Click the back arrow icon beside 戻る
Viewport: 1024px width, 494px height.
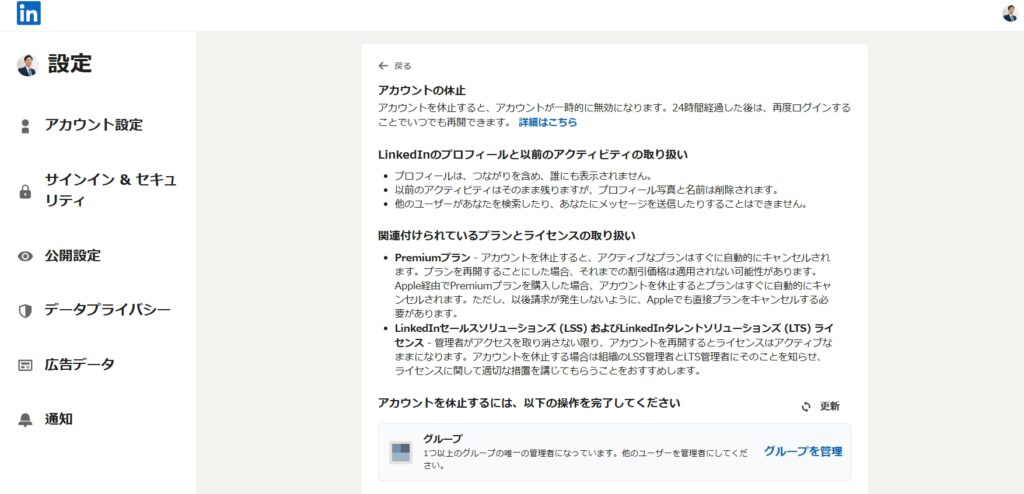[383, 66]
